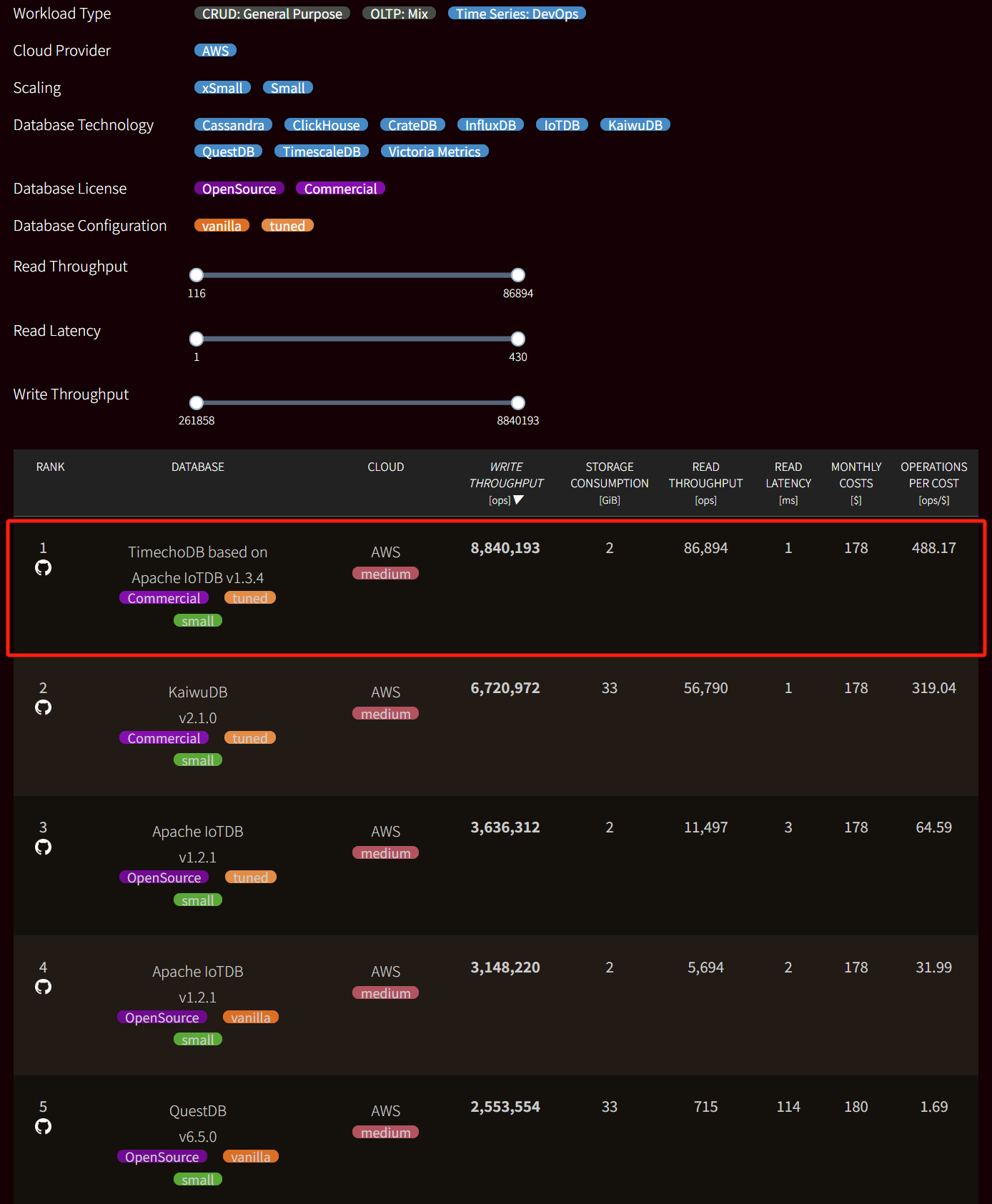Deselect the AWS cloud provider tag
This screenshot has height=1204, width=992.
point(215,51)
